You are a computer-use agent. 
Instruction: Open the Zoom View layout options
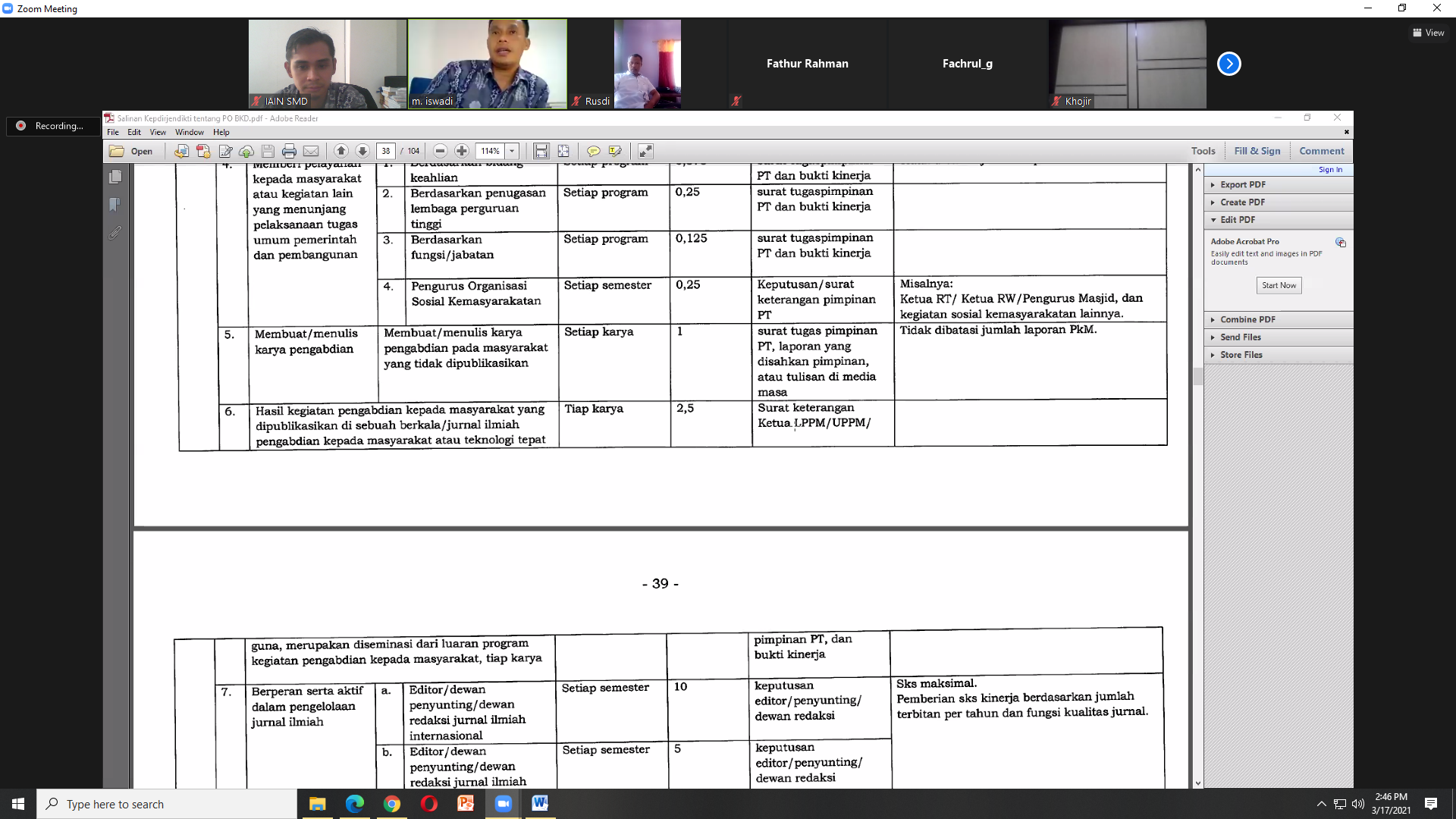(x=1429, y=33)
